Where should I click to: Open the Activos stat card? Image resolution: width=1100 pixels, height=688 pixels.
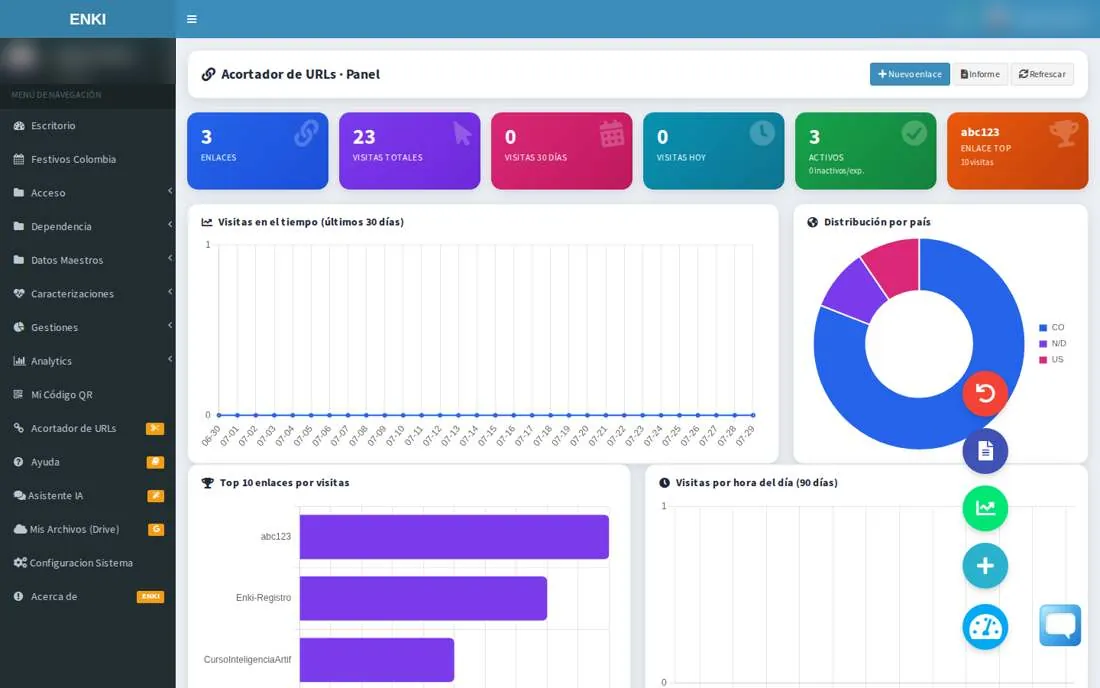coord(866,151)
